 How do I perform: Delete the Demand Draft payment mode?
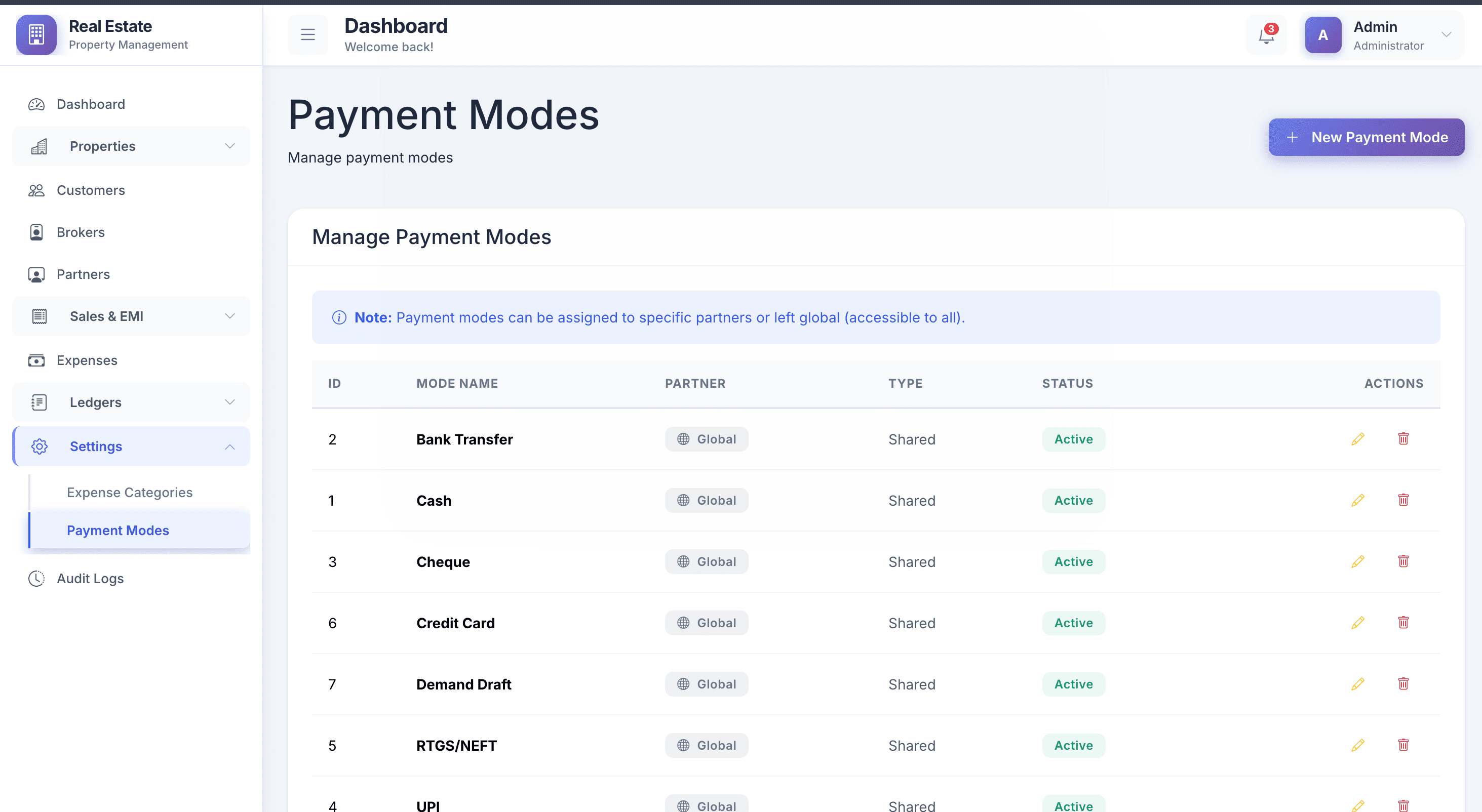(x=1402, y=684)
